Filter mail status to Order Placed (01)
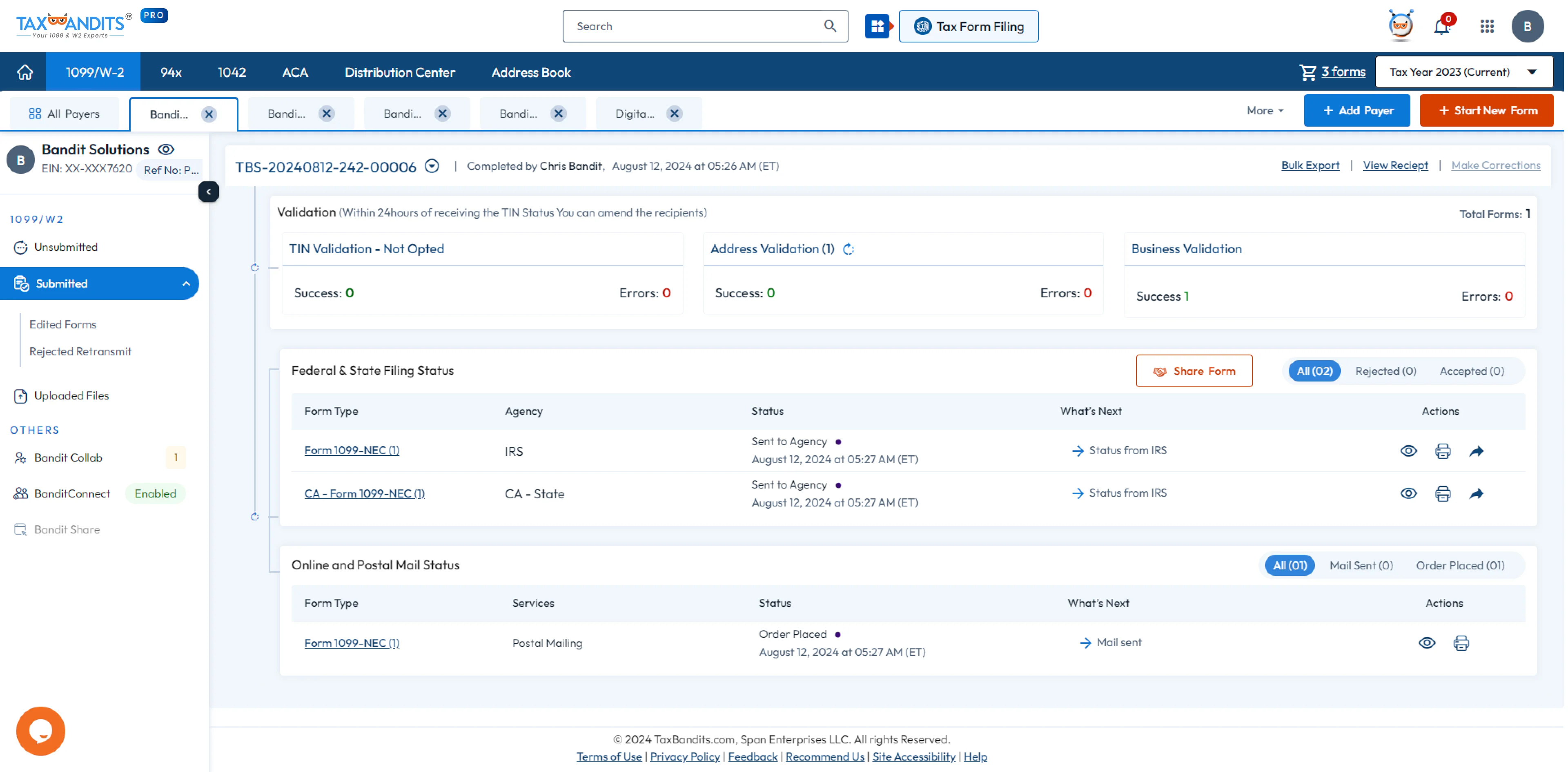 tap(1460, 566)
